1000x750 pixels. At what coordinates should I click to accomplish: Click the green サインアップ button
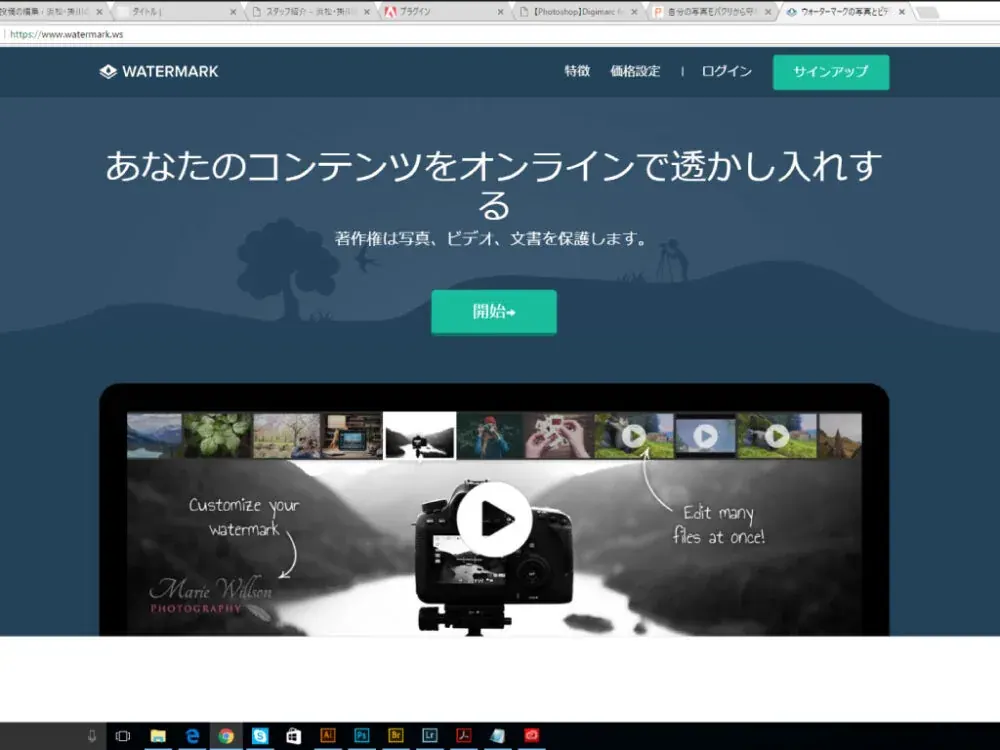pyautogui.click(x=831, y=72)
